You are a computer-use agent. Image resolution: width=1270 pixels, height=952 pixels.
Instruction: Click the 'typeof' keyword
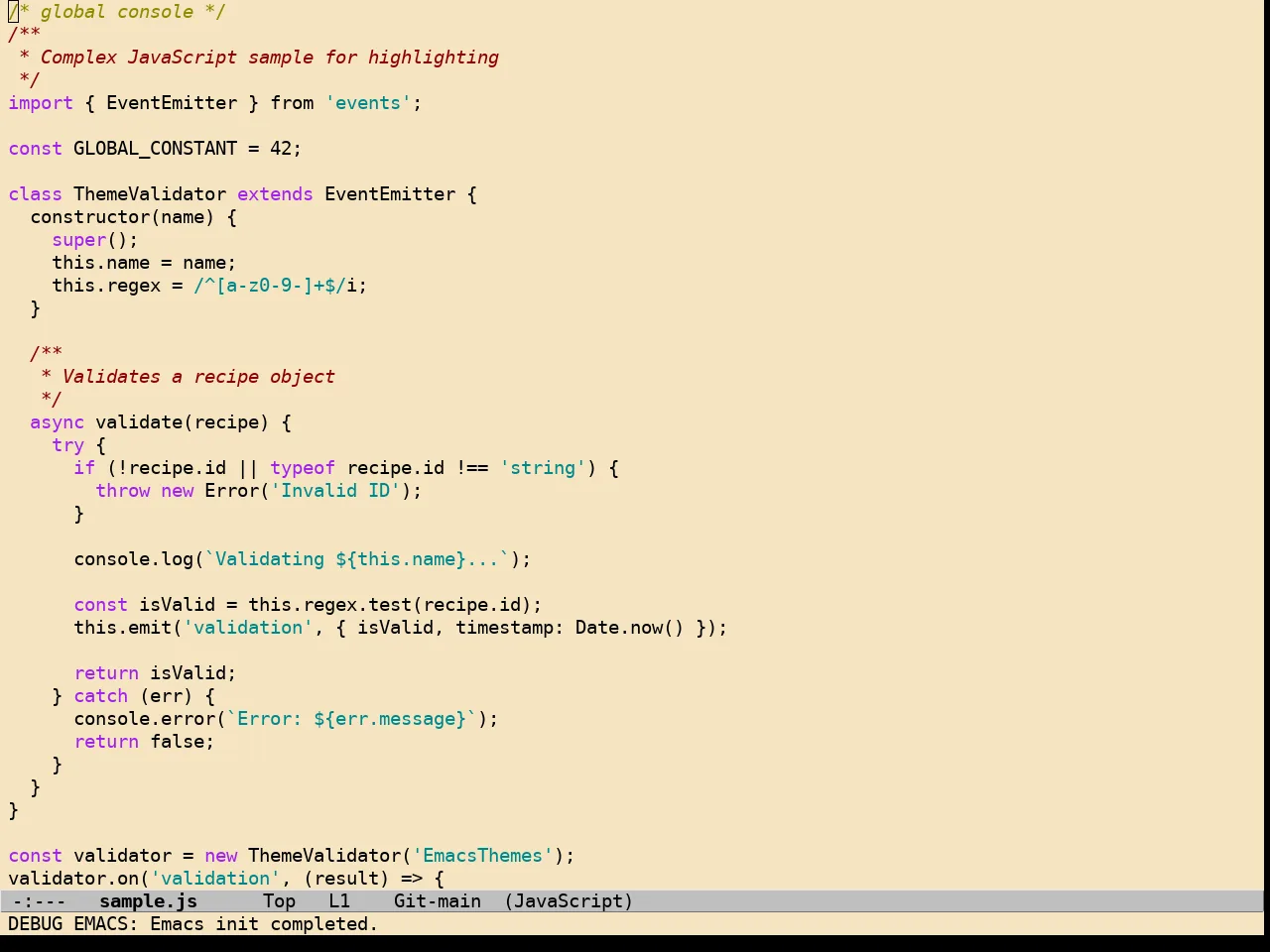pyautogui.click(x=303, y=468)
